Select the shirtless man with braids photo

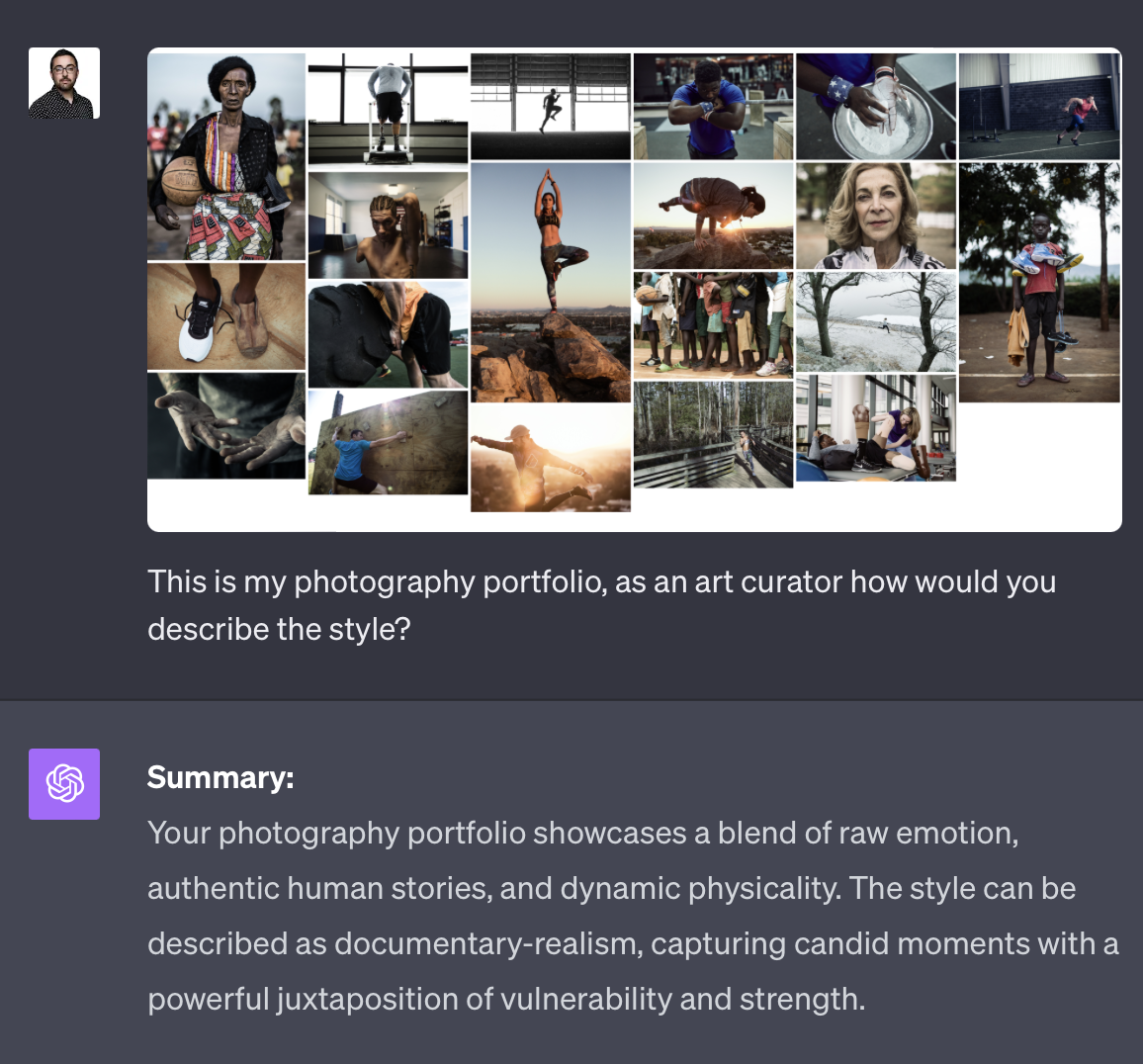click(x=388, y=224)
